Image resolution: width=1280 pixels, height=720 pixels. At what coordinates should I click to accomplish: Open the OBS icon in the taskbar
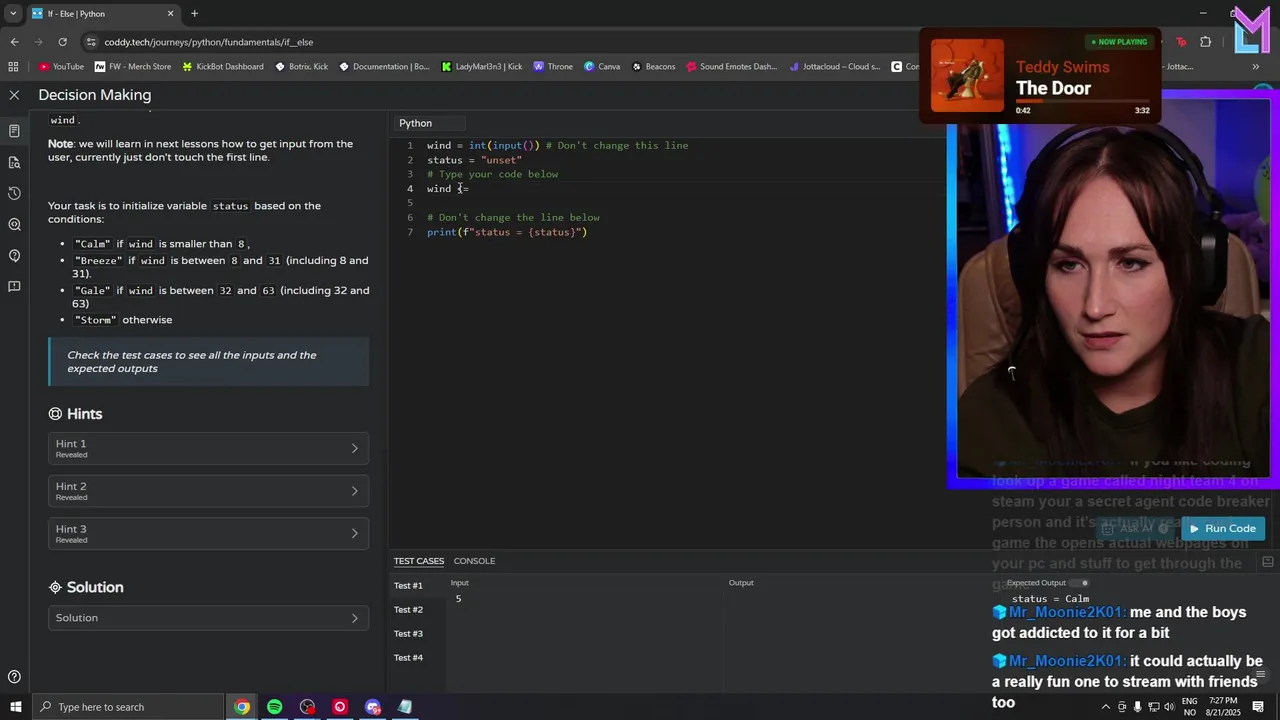(307, 707)
